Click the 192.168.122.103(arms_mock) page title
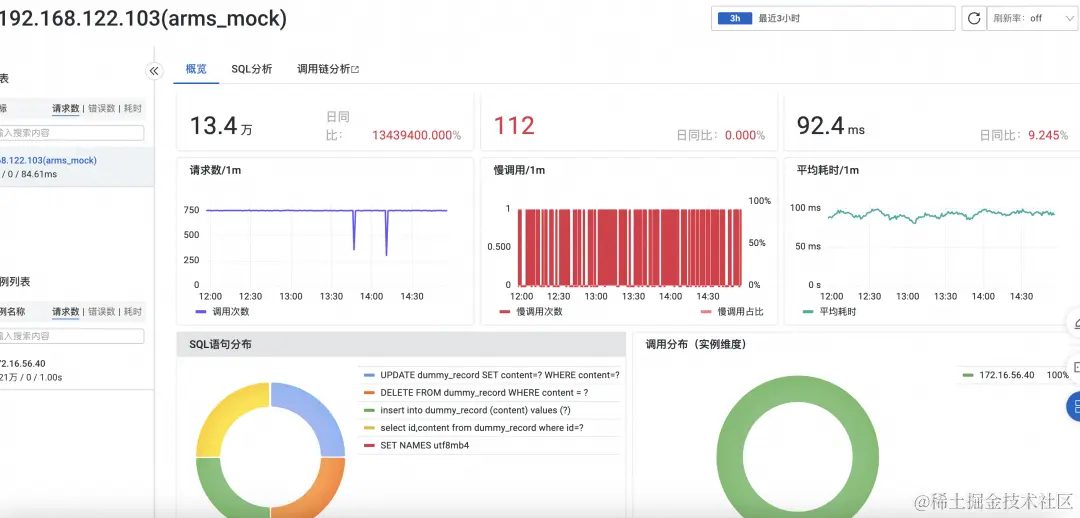This screenshot has width=1080, height=518. (x=143, y=19)
